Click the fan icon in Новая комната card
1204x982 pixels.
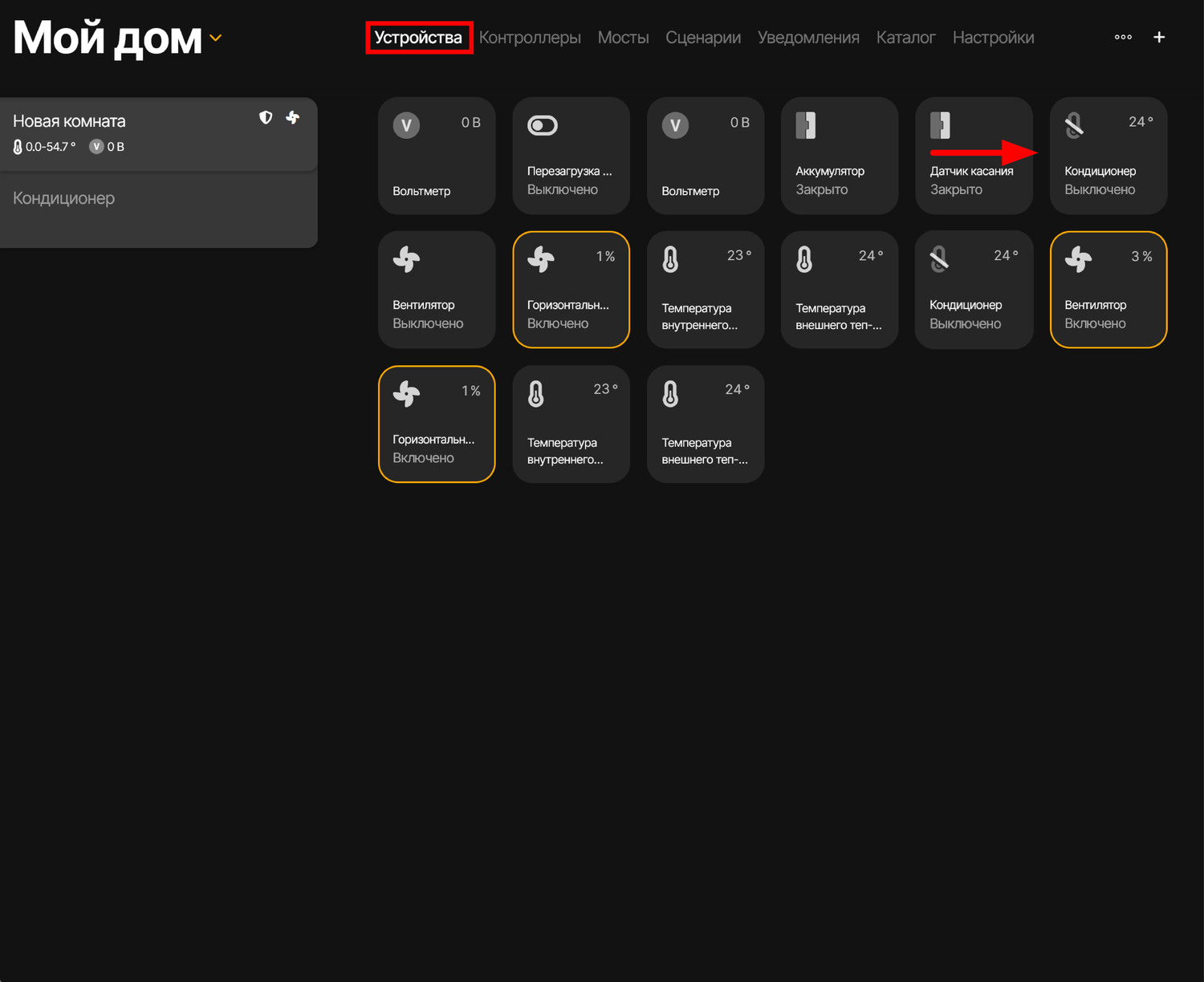pyautogui.click(x=293, y=118)
